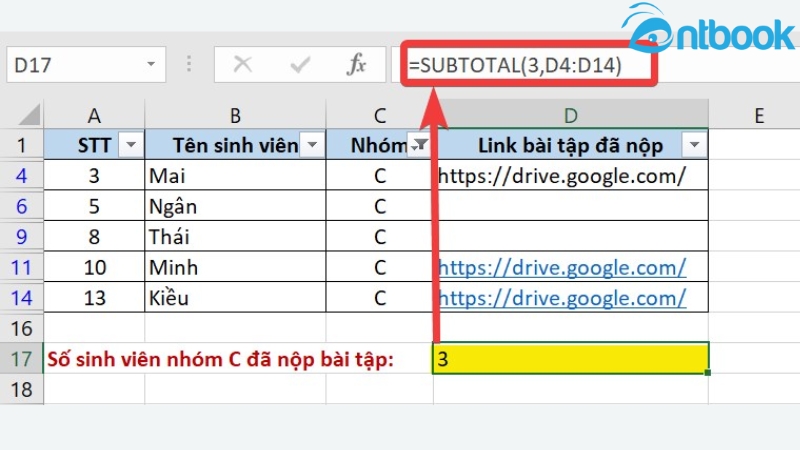Image resolution: width=800 pixels, height=450 pixels.
Task: Open the Tên sinh viên filter dropdown
Action: click(312, 145)
